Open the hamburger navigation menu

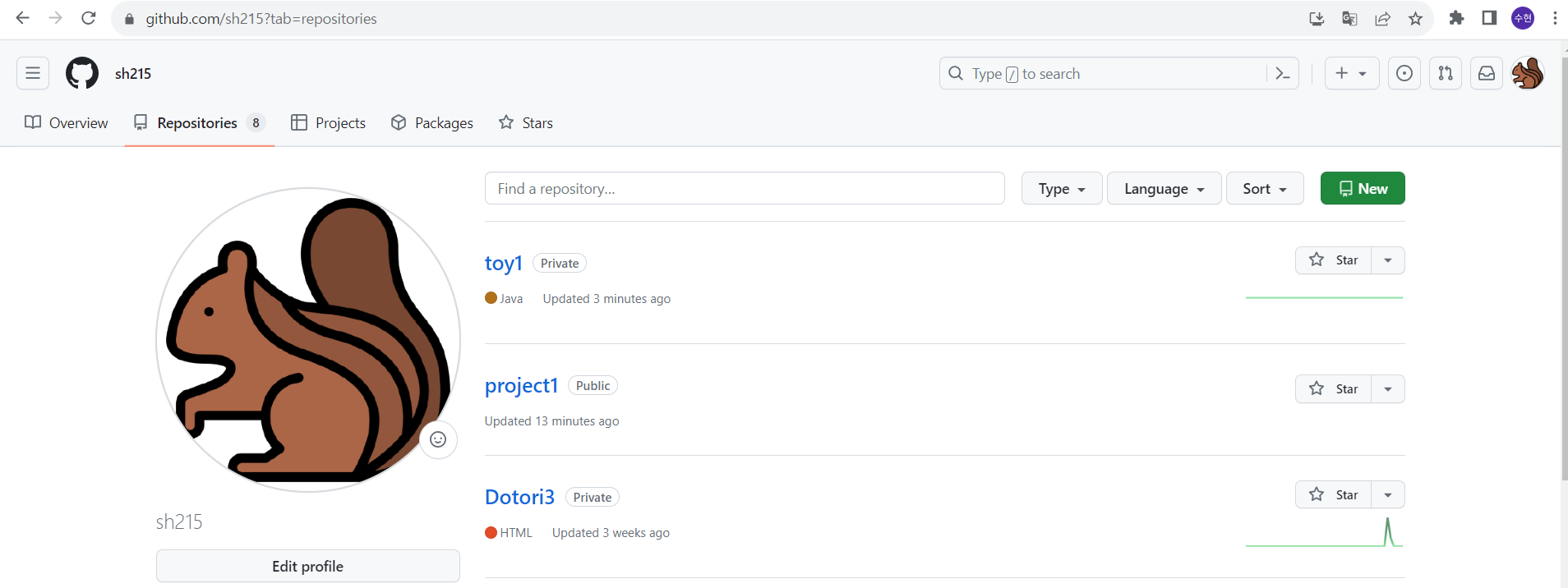point(33,73)
